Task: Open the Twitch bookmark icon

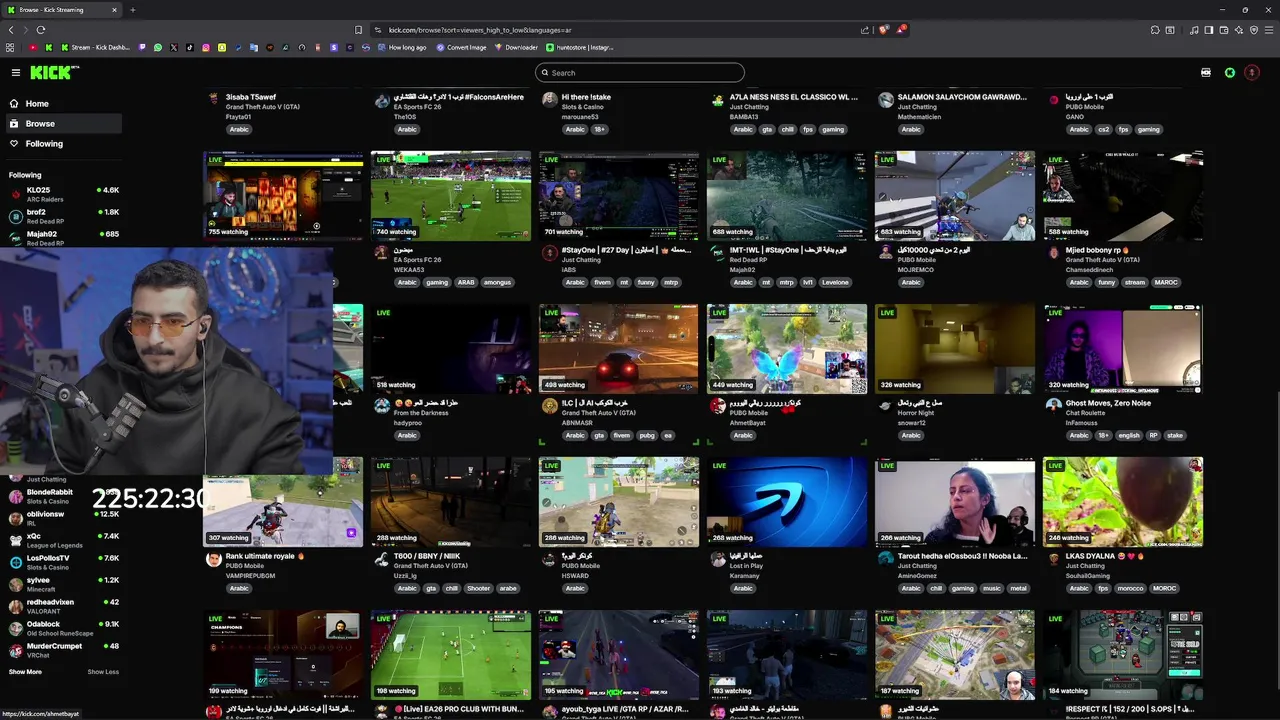Action: [x=142, y=47]
